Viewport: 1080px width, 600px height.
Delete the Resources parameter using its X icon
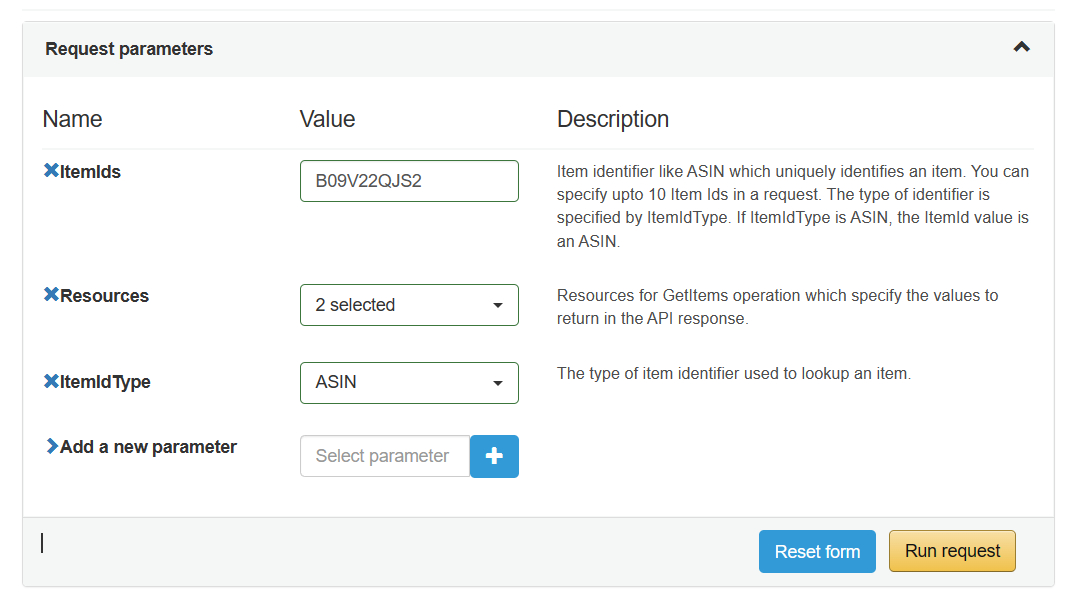point(51,296)
